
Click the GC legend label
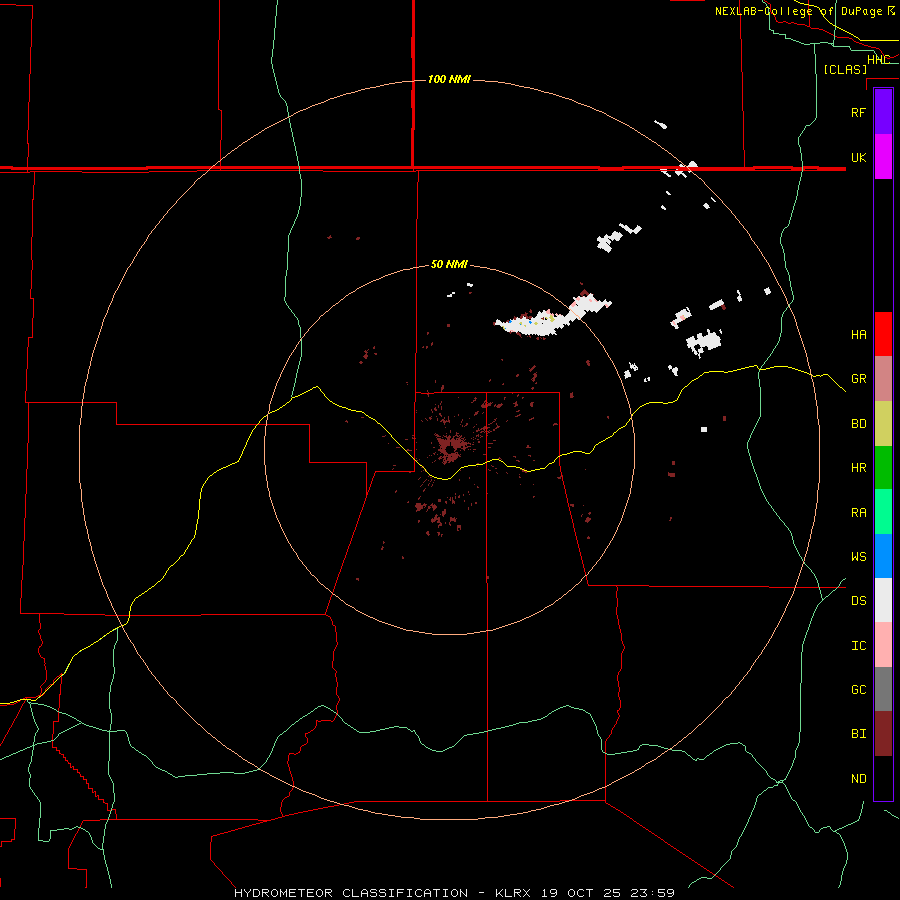(858, 690)
